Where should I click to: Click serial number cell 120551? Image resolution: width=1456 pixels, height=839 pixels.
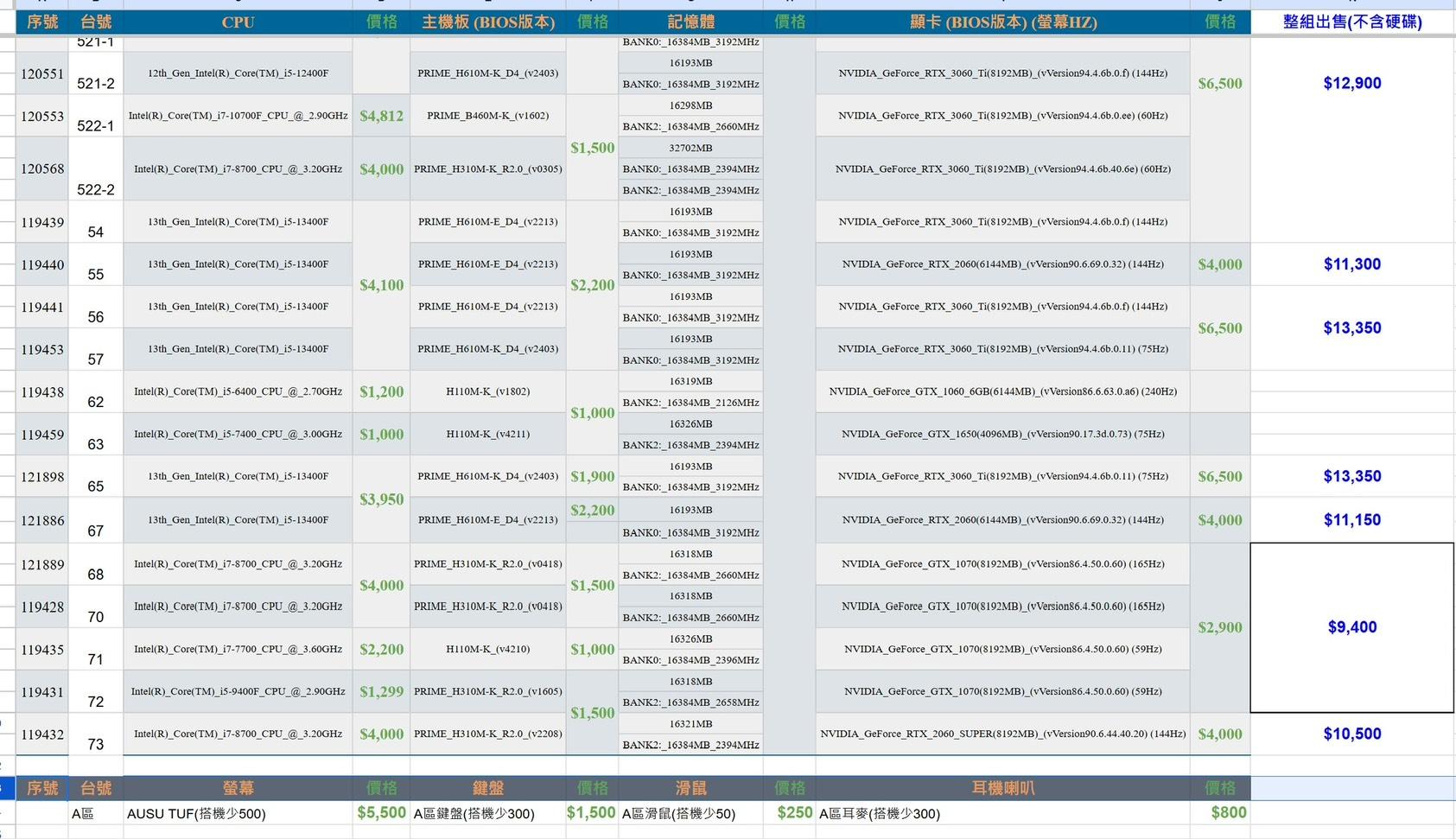click(42, 73)
